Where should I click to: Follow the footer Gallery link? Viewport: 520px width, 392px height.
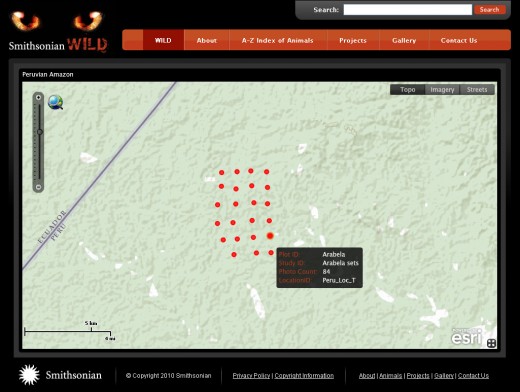tap(444, 376)
